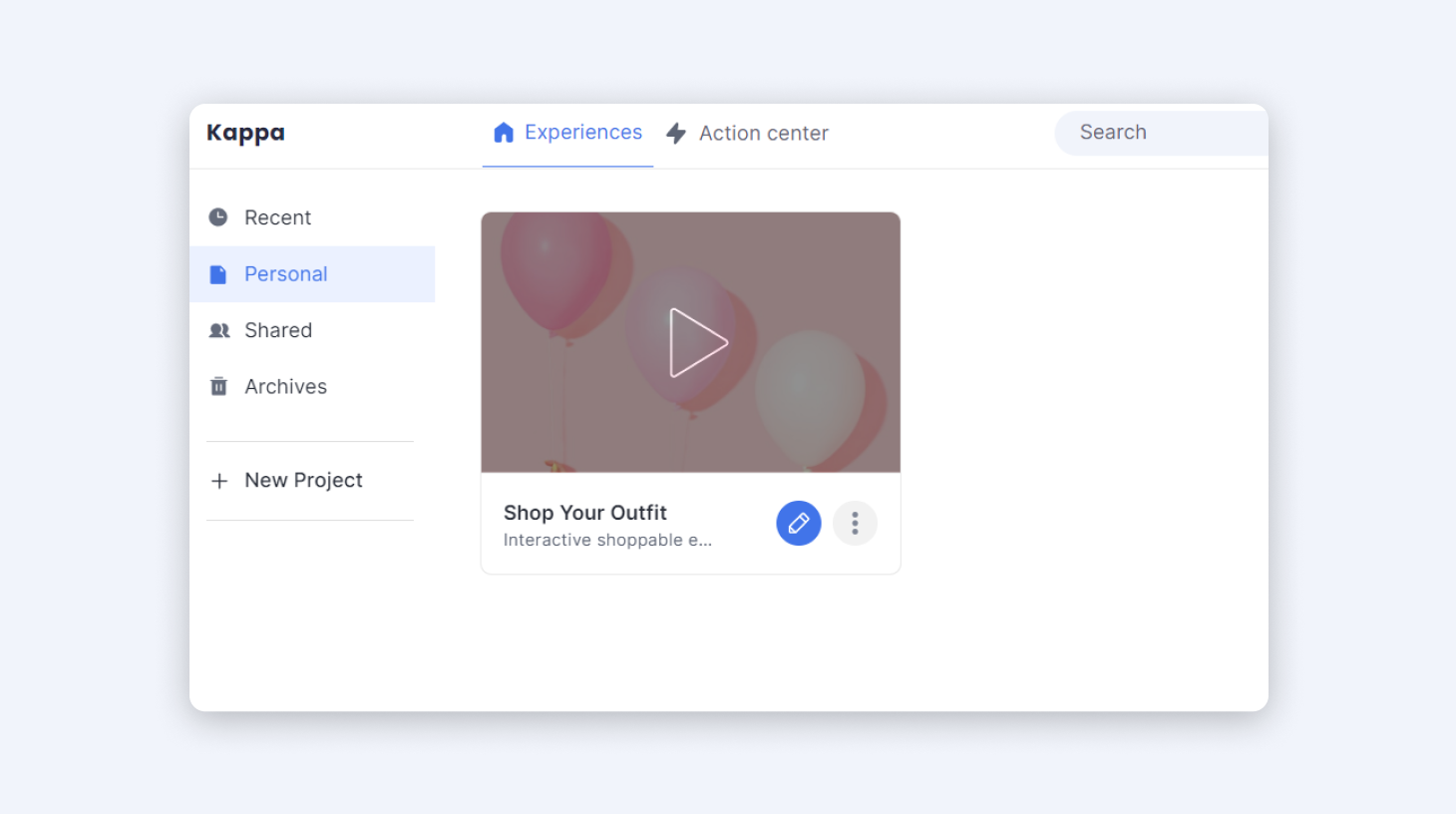The height and width of the screenshot is (814, 1456).
Task: Click the Kappa logo
Action: click(x=245, y=133)
